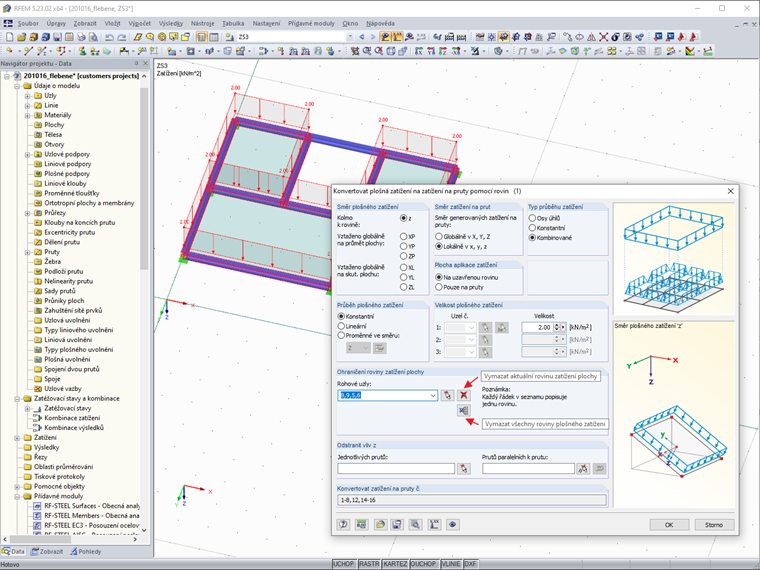Image resolution: width=760 pixels, height=570 pixels.
Task: Toggle DXF in status bar
Action: coord(471,564)
